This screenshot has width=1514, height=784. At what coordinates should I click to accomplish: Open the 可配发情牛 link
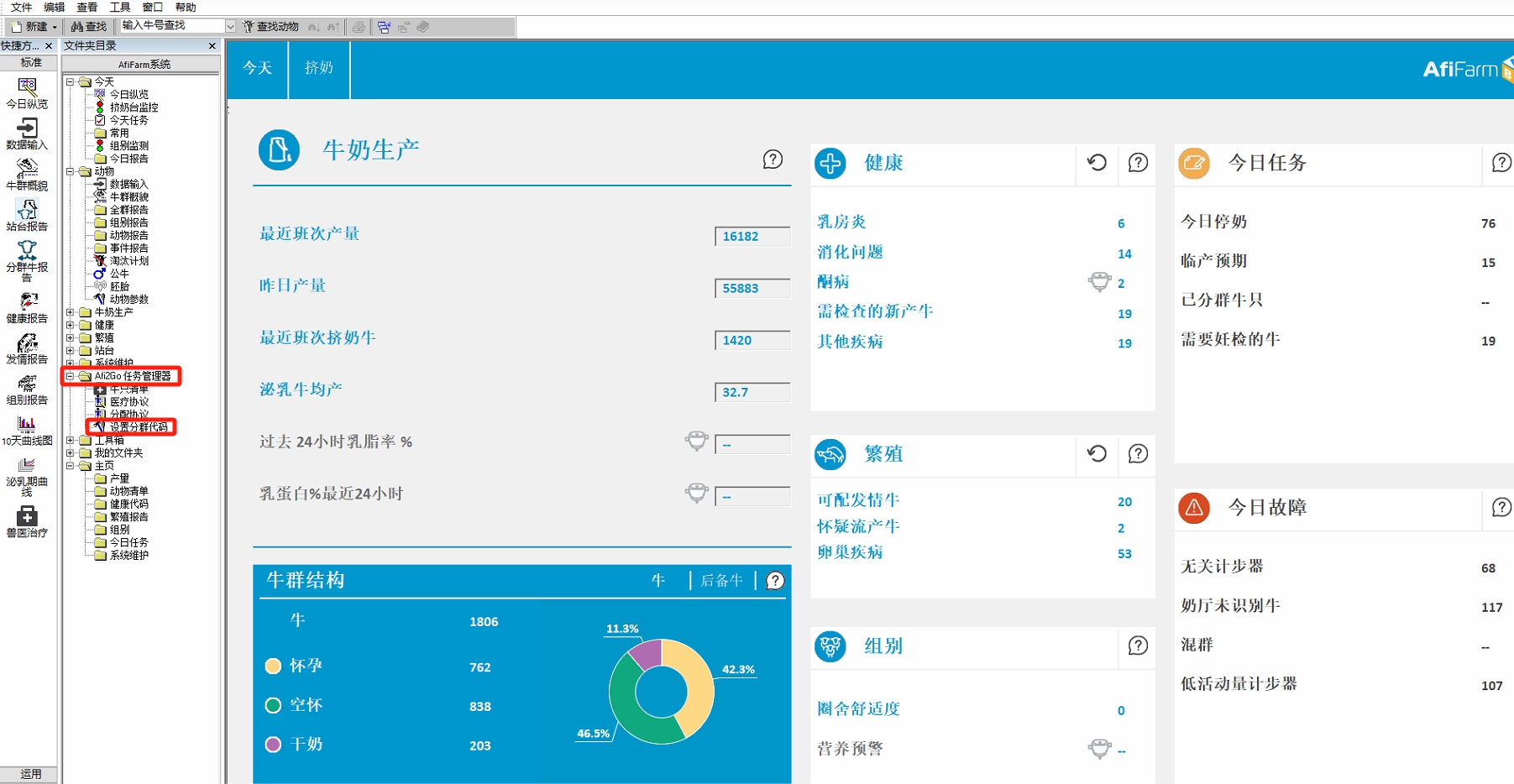point(858,500)
